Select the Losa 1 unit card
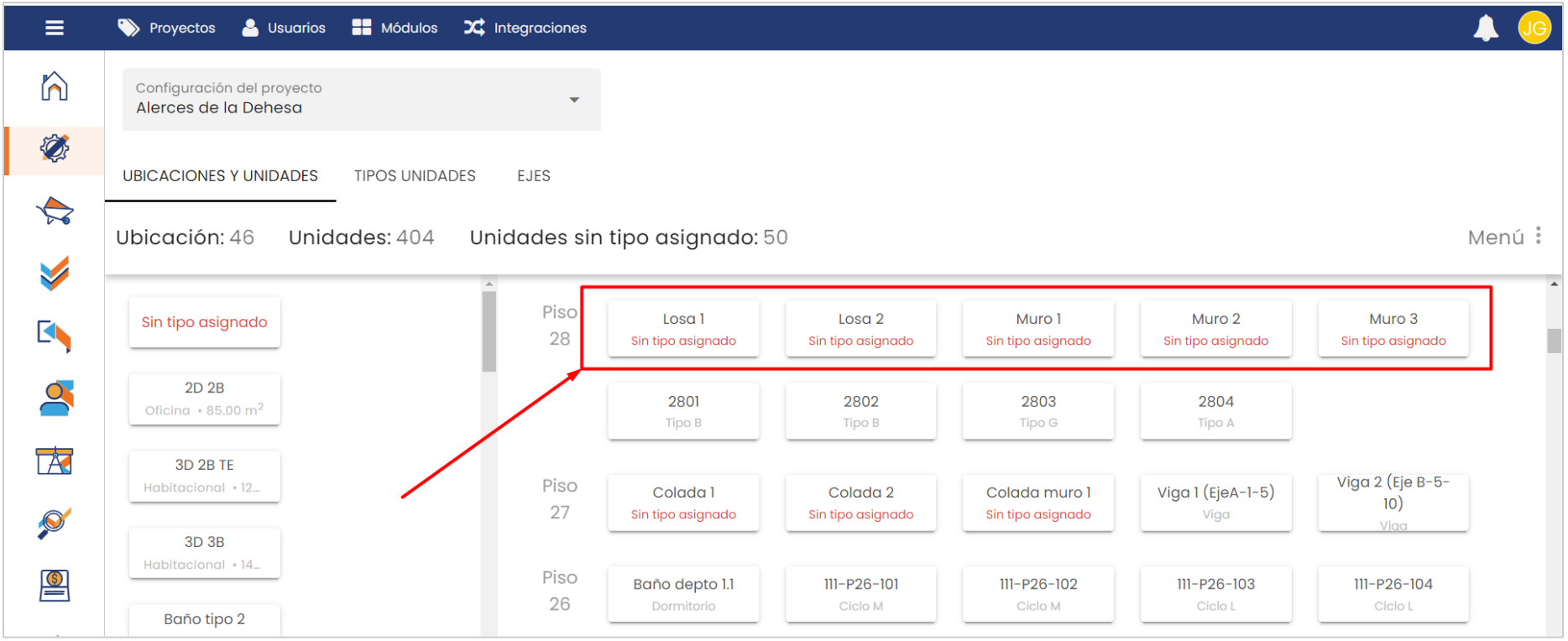This screenshot has width=1568, height=641. point(683,328)
